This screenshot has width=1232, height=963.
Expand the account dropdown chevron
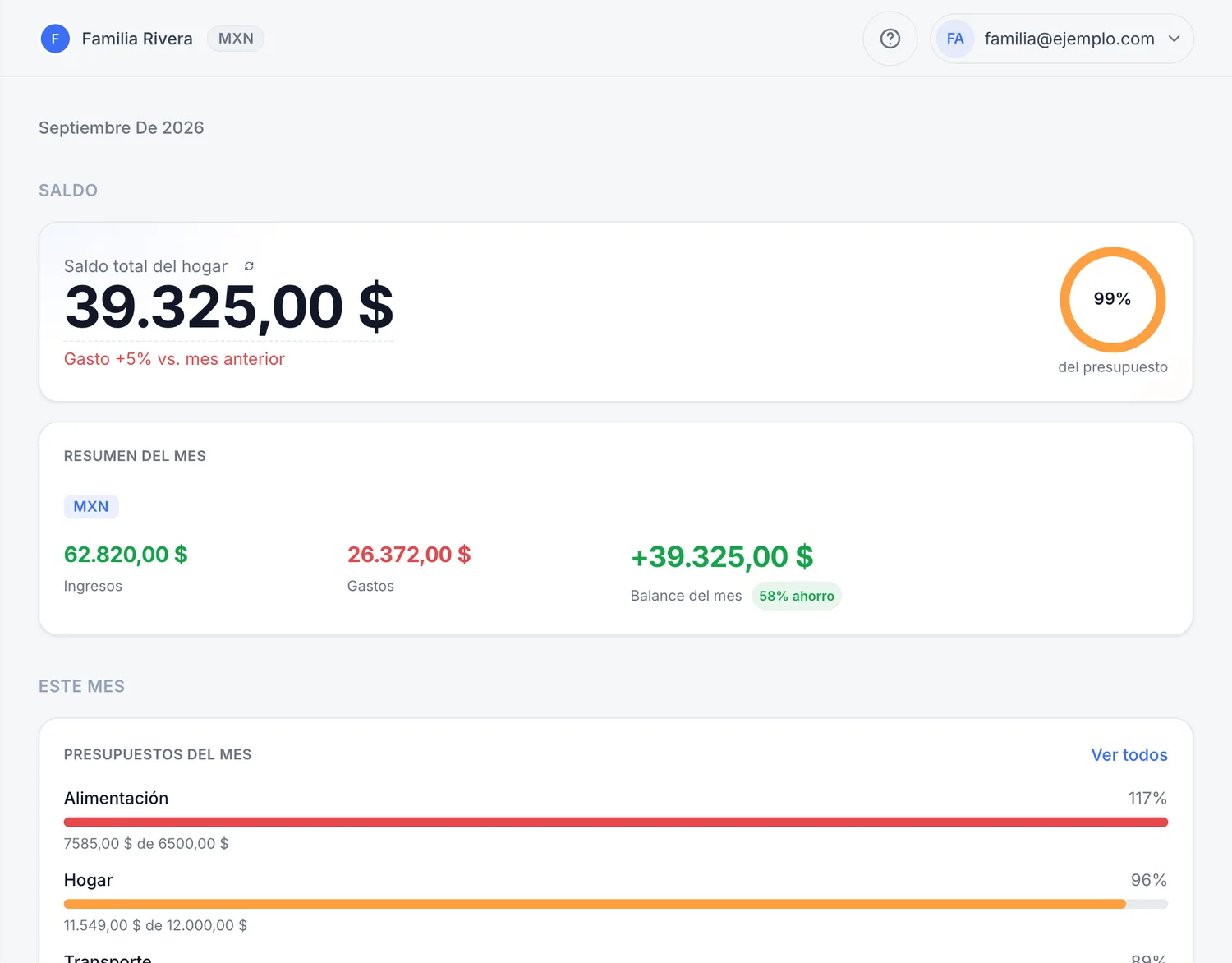click(1175, 39)
